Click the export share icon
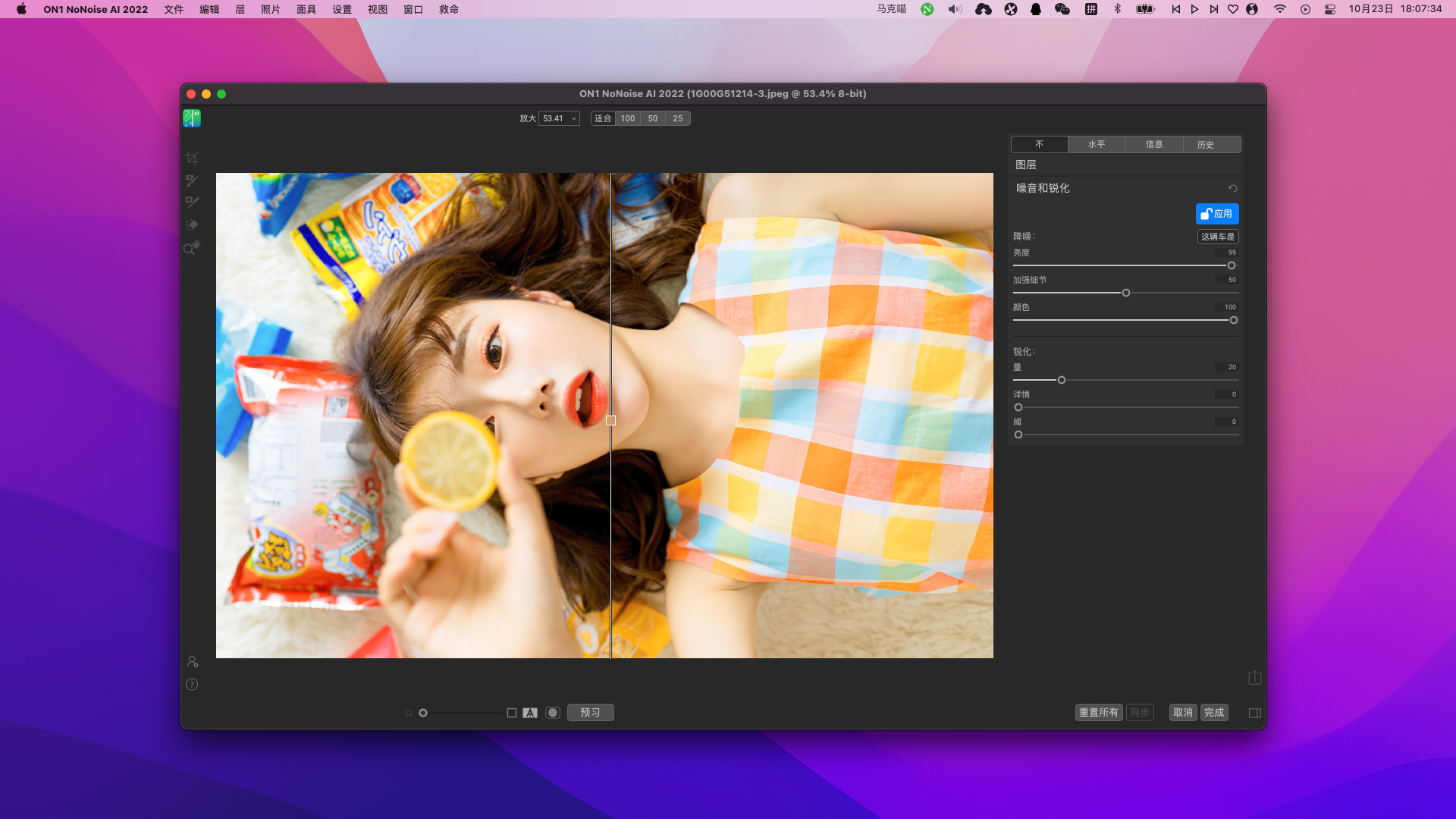 point(1254,677)
